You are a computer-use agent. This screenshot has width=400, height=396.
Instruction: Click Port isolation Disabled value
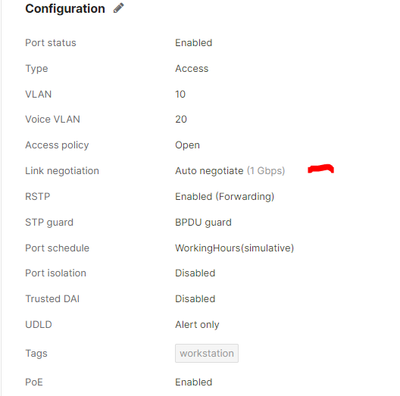tap(195, 273)
